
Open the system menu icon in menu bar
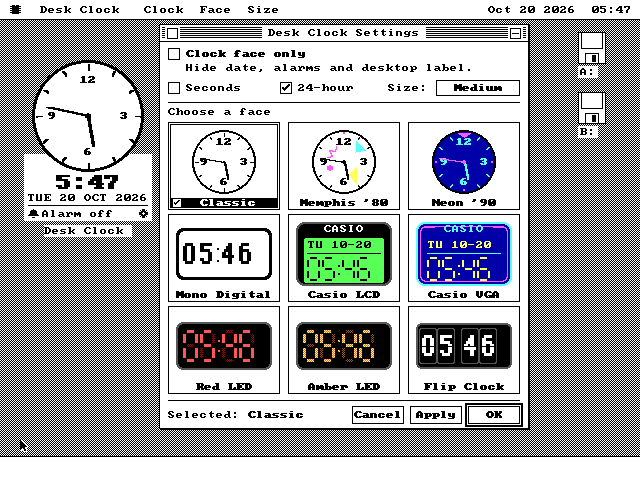16,9
